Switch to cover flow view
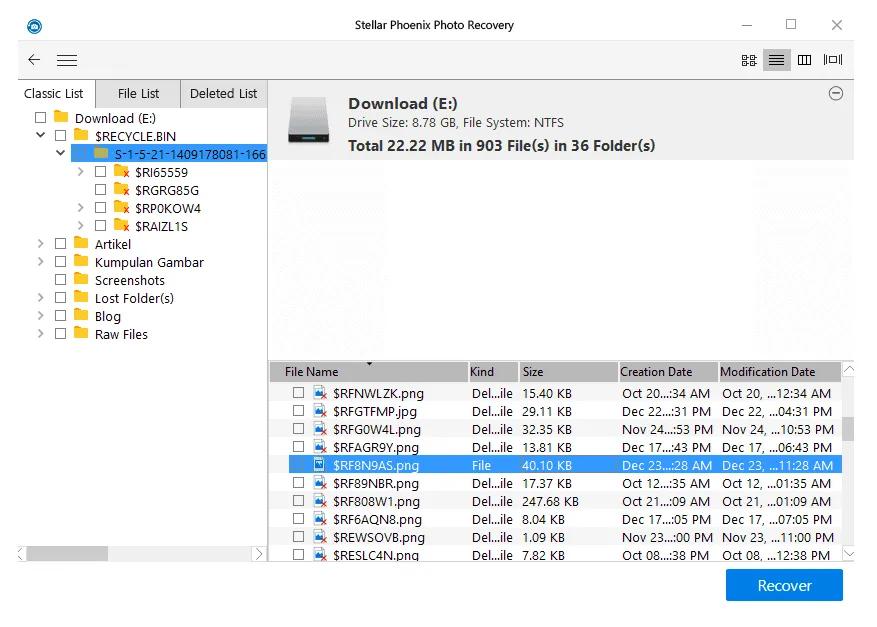Screen dimensions: 877x627 (833, 59)
